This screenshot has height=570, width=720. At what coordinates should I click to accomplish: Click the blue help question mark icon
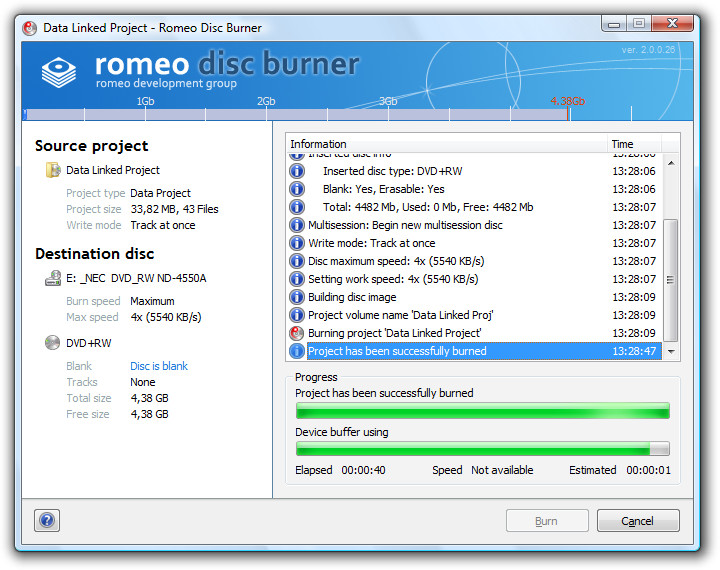click(x=47, y=520)
